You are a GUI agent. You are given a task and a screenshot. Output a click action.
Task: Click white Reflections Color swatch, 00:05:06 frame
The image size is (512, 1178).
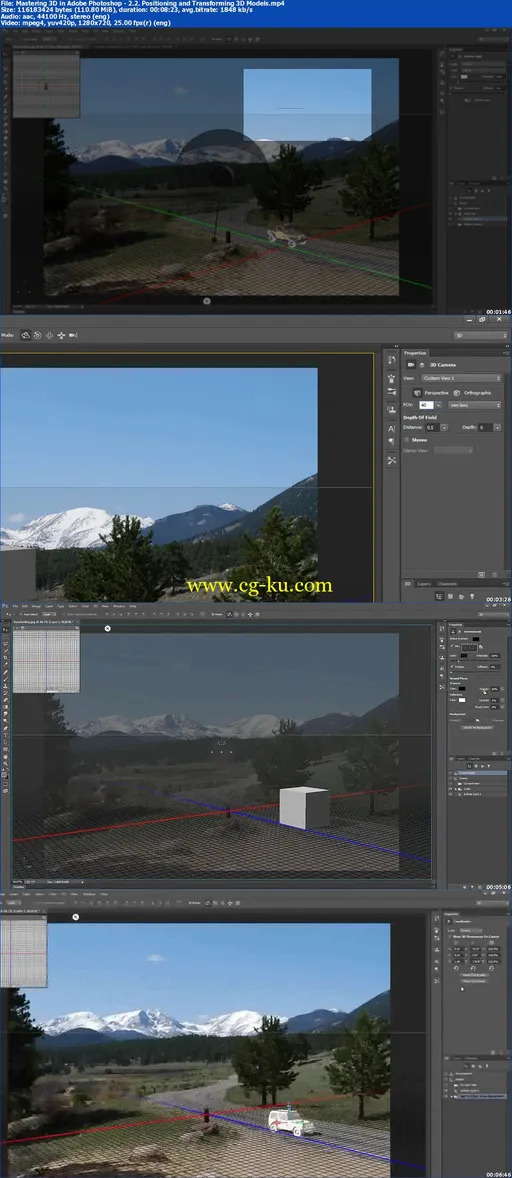[462, 700]
